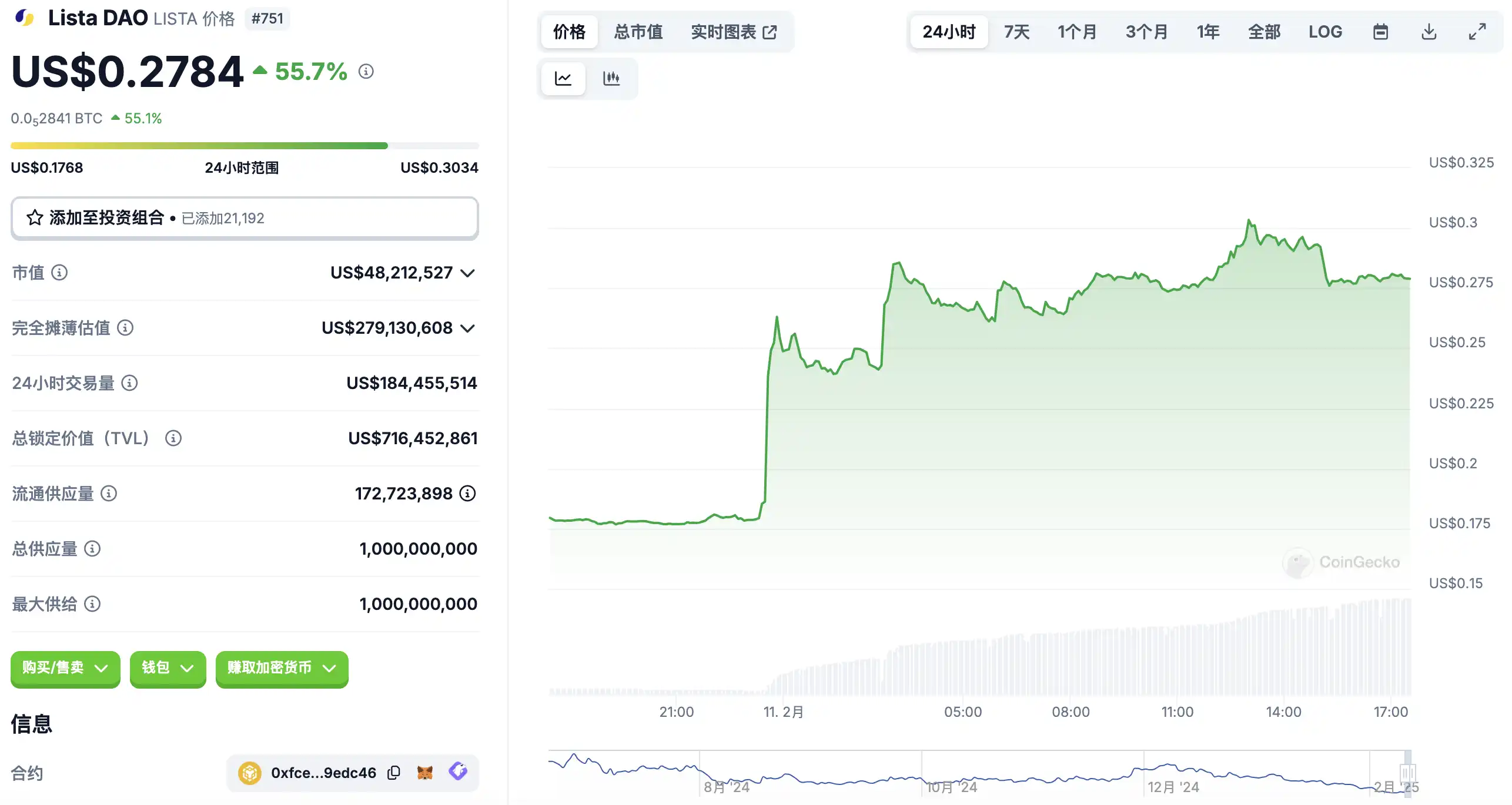Download the chart data

1429,32
